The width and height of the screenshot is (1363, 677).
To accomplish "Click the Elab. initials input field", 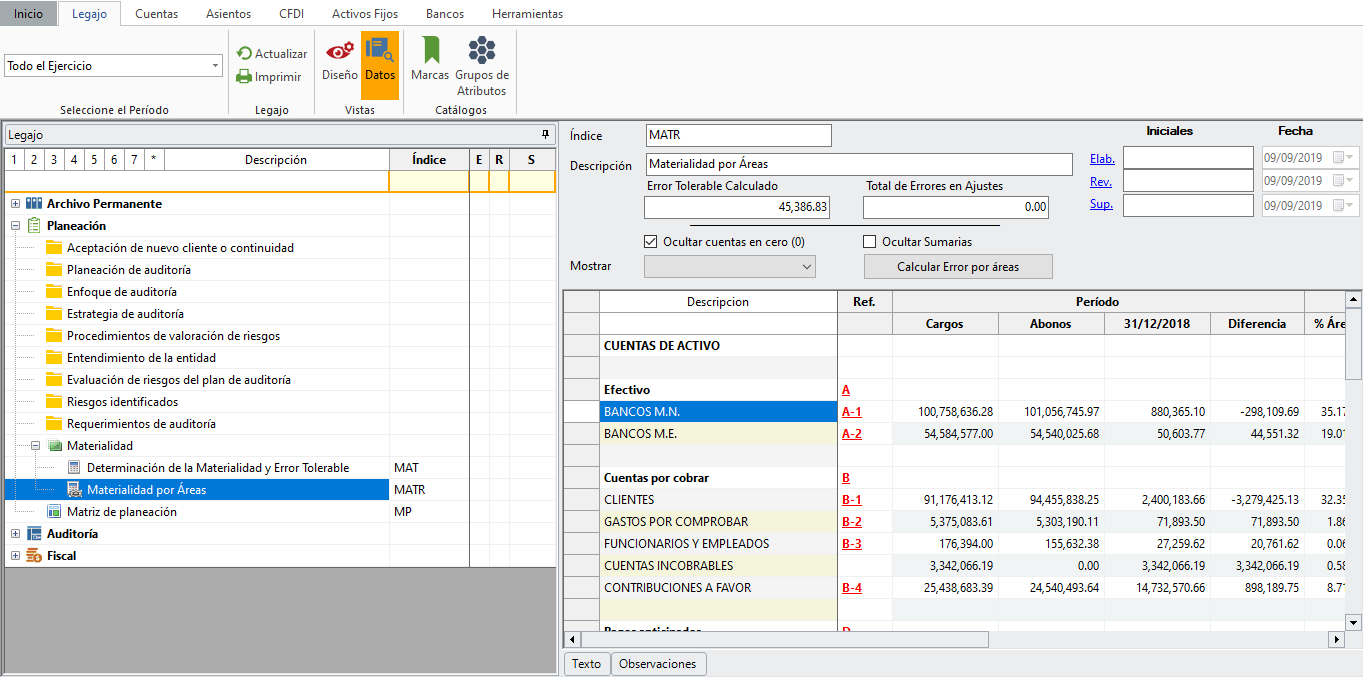I will point(1187,158).
